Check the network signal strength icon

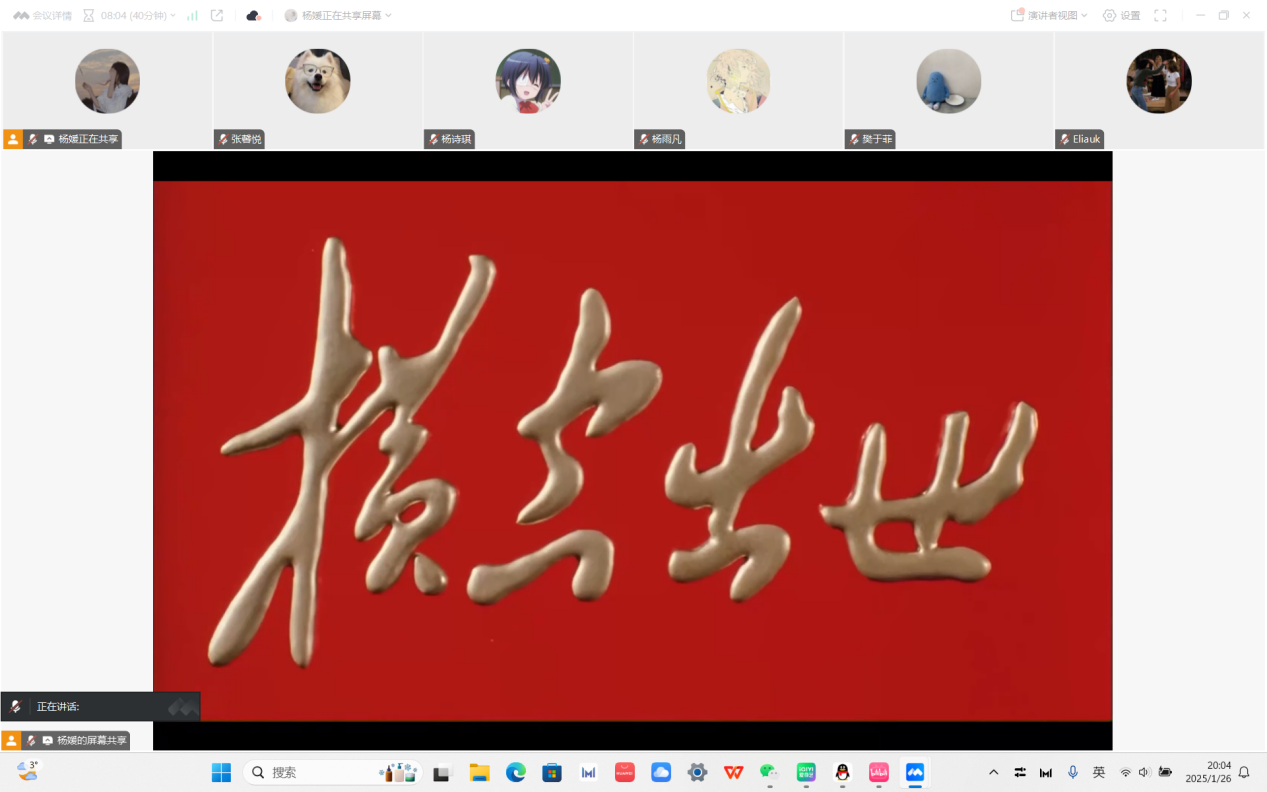pyautogui.click(x=192, y=16)
